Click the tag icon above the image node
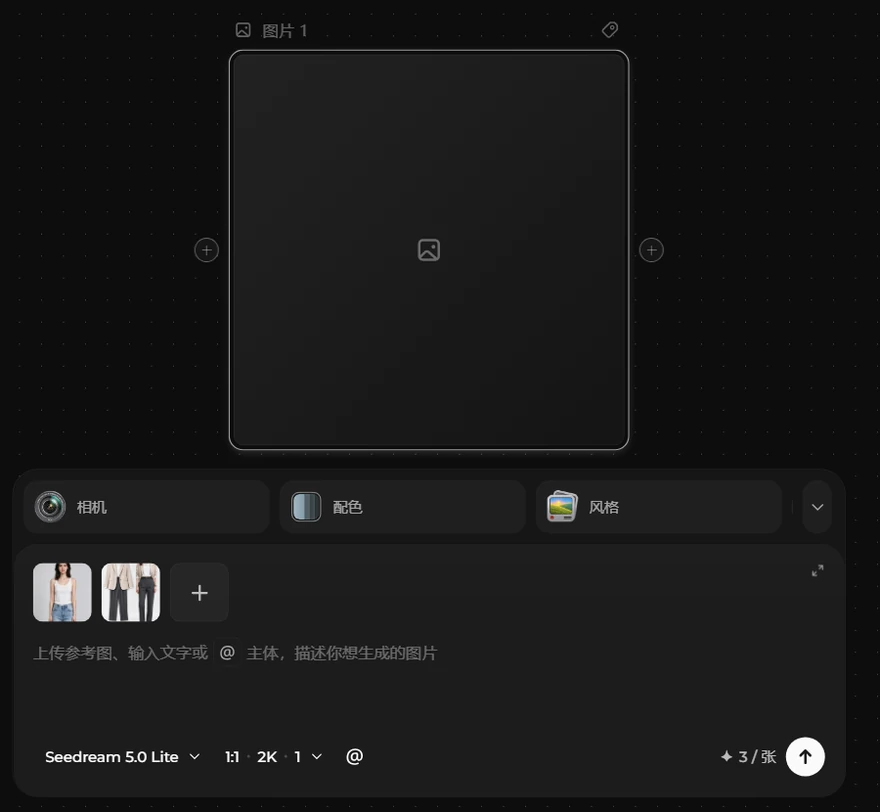 click(610, 30)
